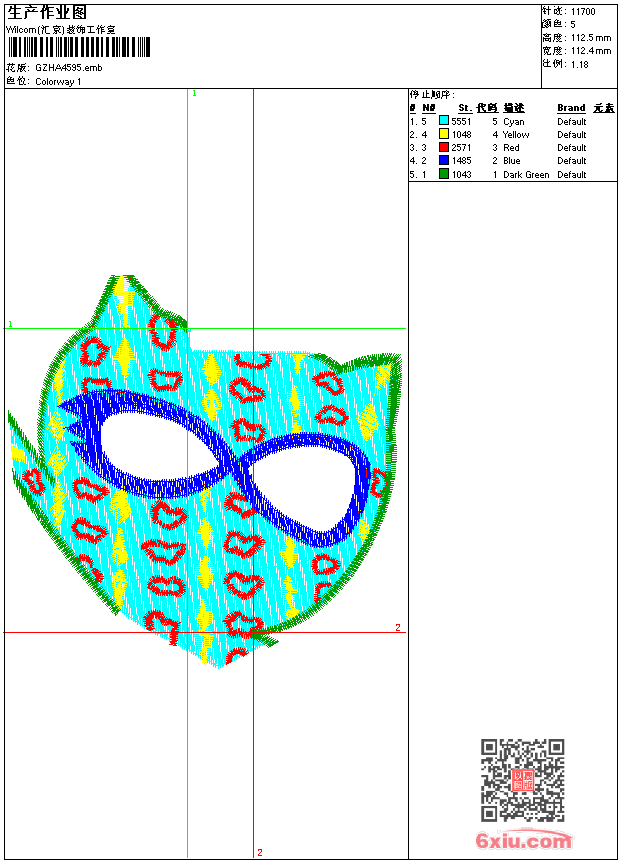Click the Cyan color swatch
This screenshot has height=860, width=620.
444,121
